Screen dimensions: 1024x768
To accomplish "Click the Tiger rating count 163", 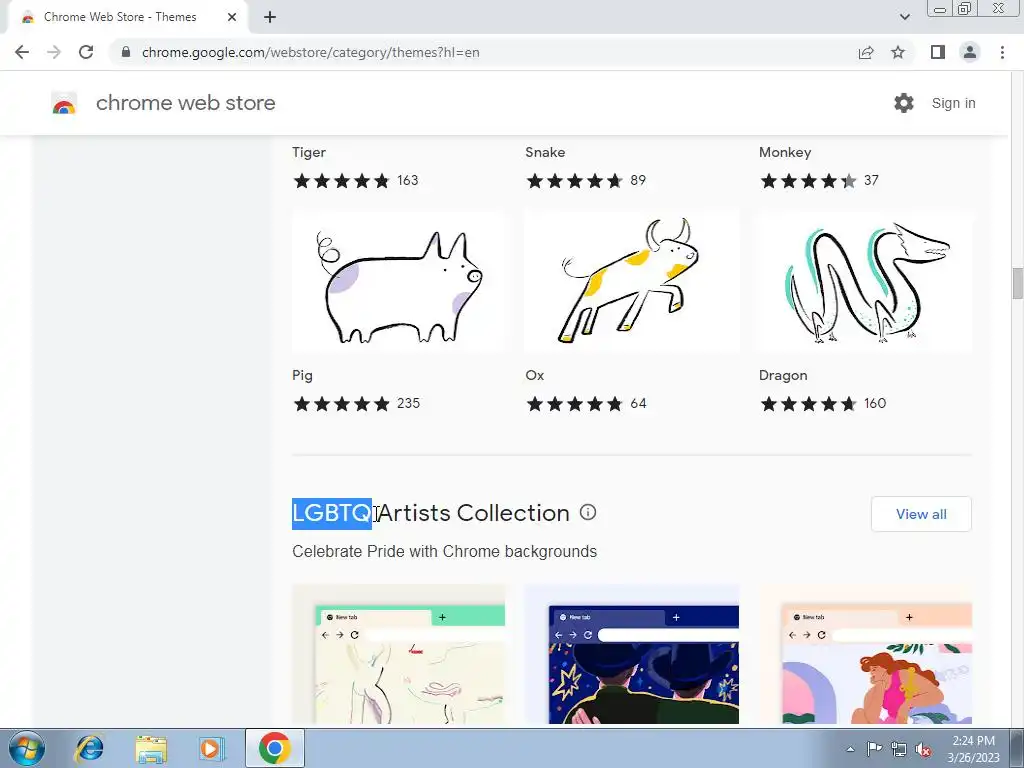I will pyautogui.click(x=408, y=180).
